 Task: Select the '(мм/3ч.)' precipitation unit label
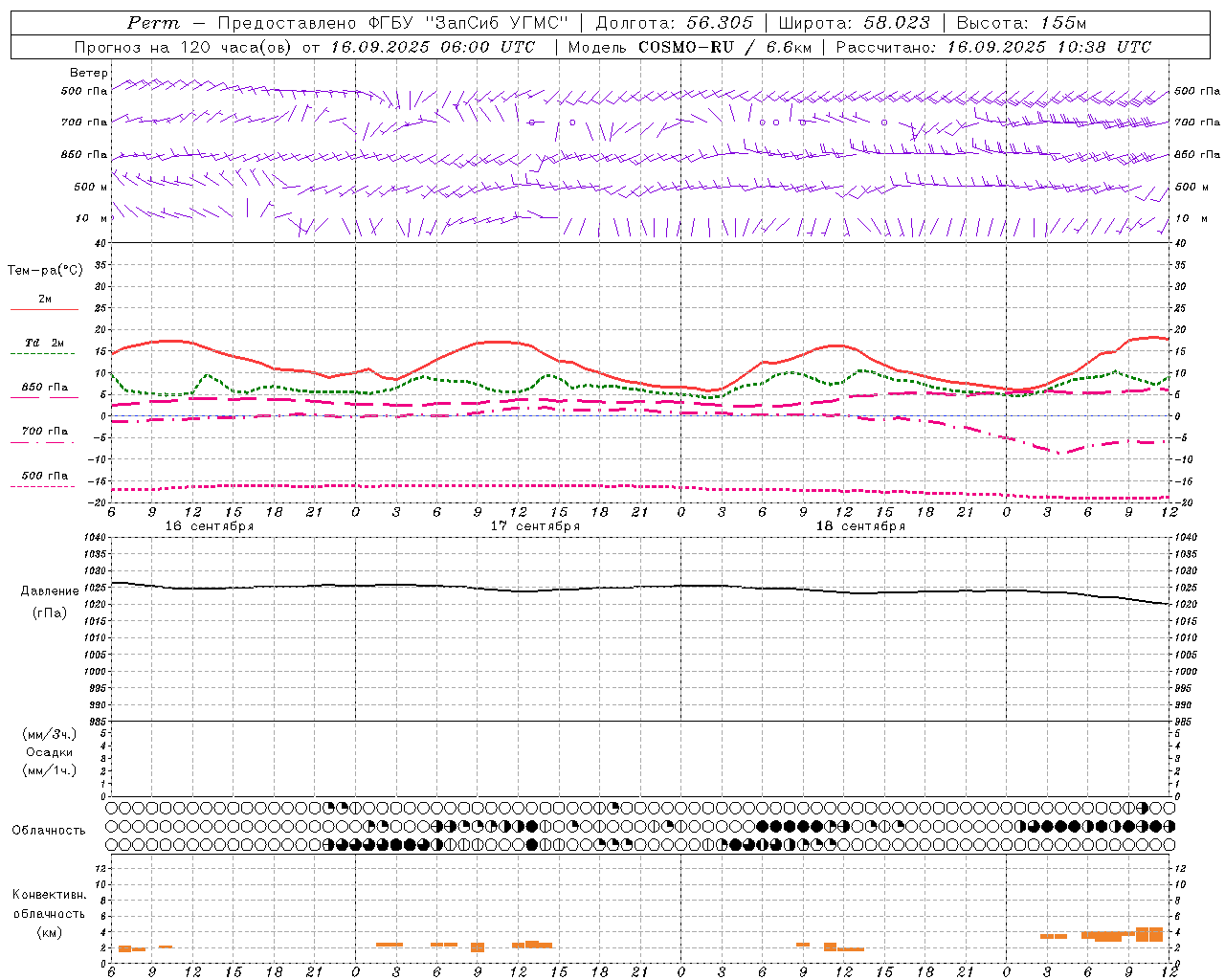tap(50, 734)
